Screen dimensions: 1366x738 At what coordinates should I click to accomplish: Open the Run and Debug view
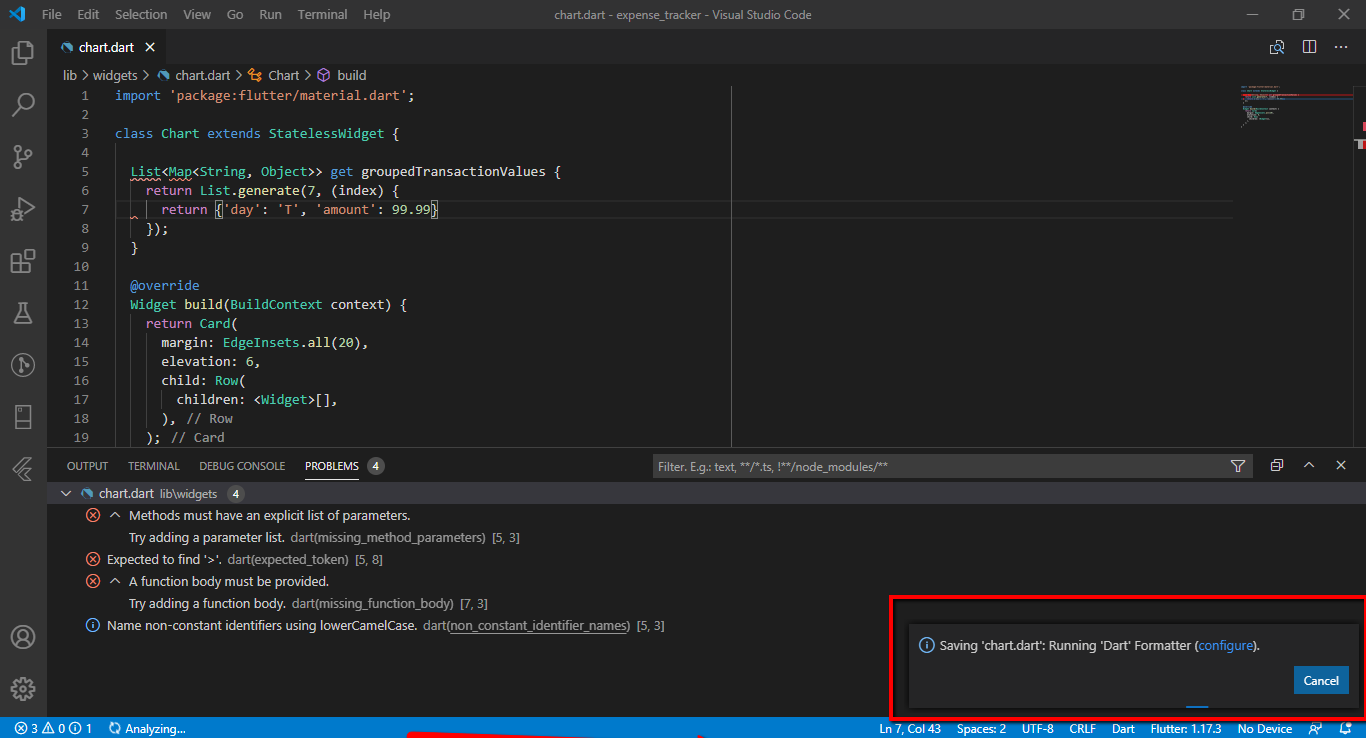[x=22, y=208]
